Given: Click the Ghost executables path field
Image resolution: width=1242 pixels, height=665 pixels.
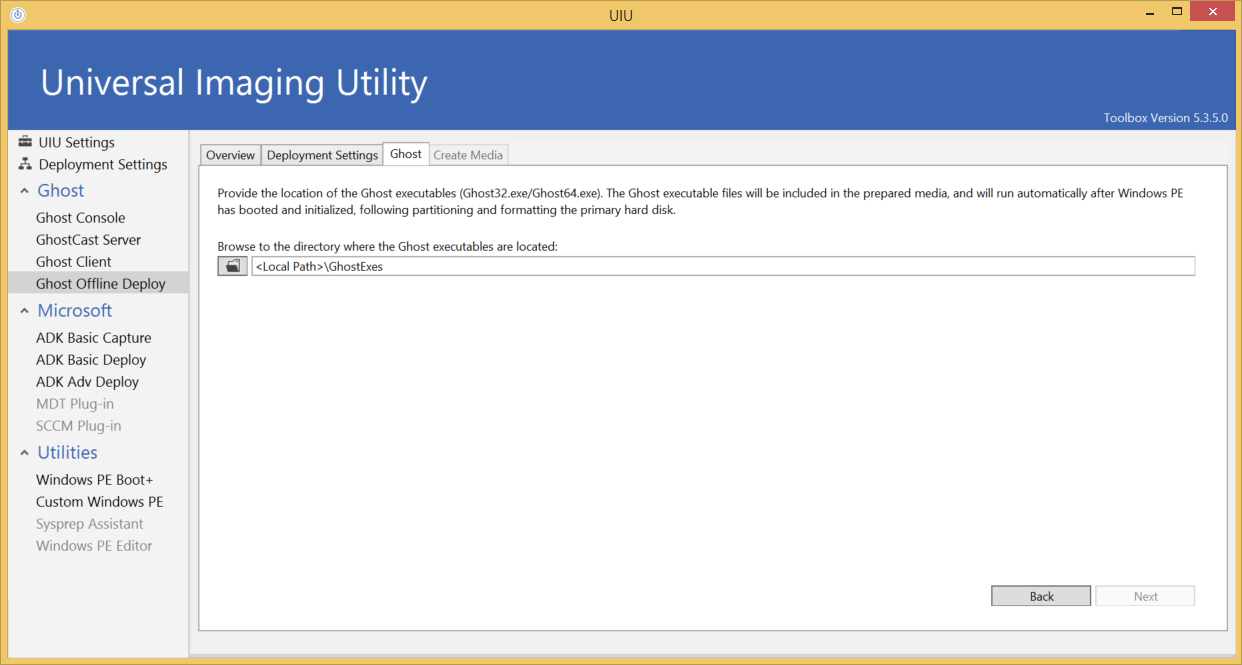Looking at the screenshot, I should tap(723, 266).
